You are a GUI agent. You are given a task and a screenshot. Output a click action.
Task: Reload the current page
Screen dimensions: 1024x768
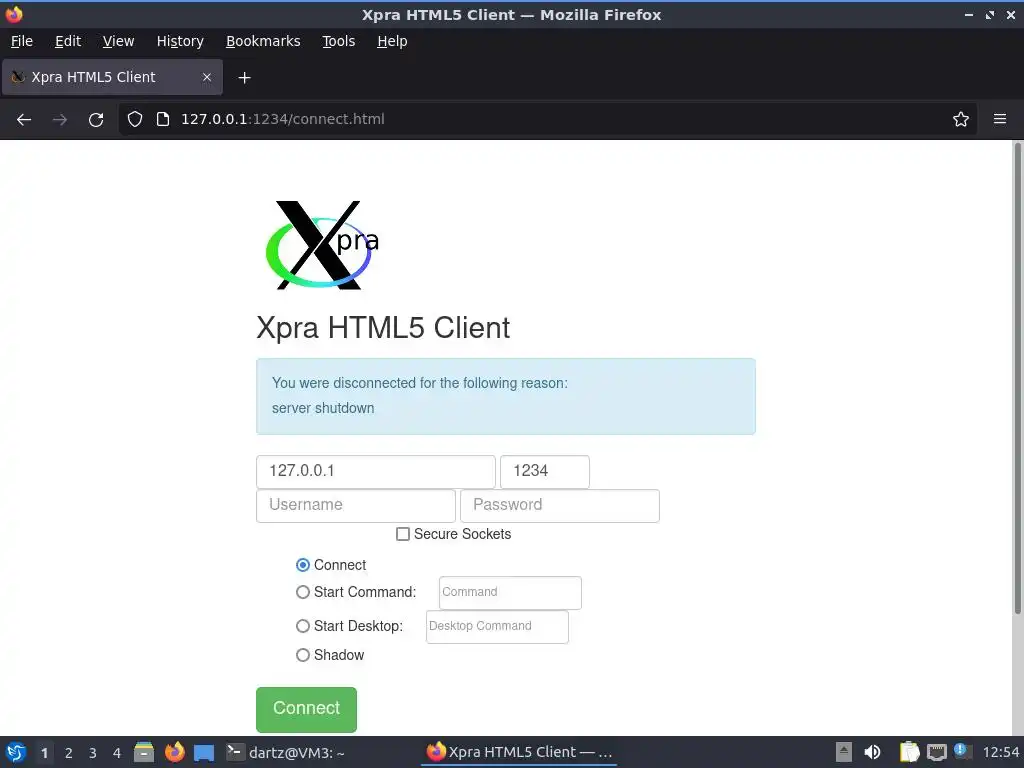(96, 120)
